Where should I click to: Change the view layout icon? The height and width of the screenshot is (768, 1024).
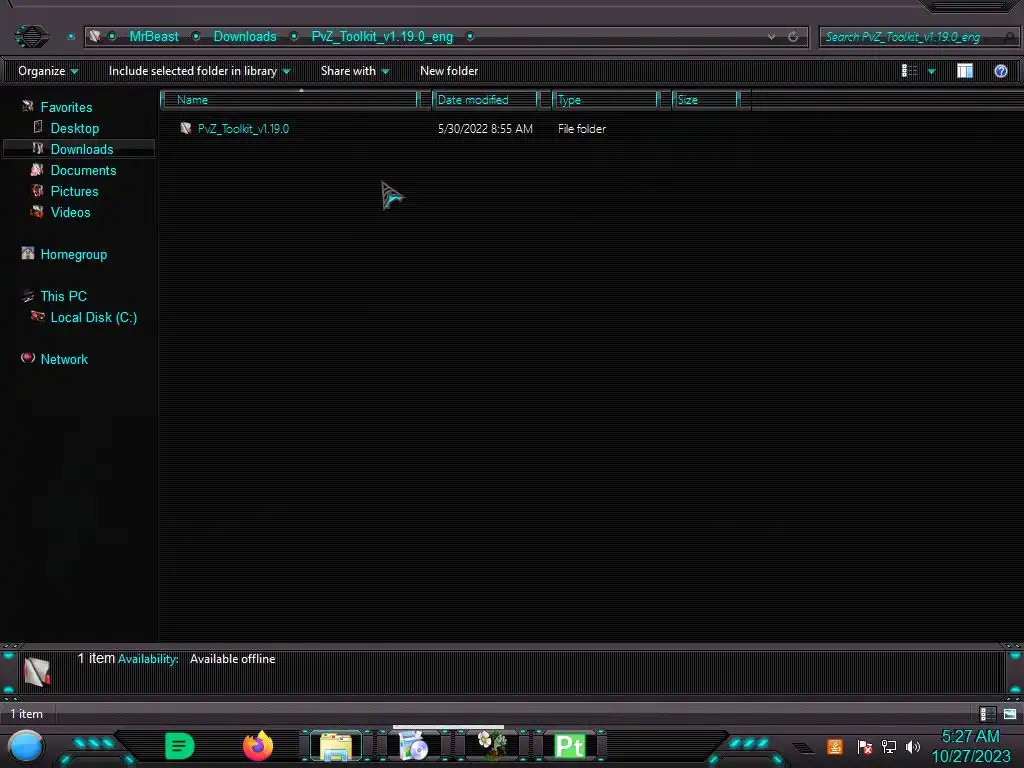[909, 71]
